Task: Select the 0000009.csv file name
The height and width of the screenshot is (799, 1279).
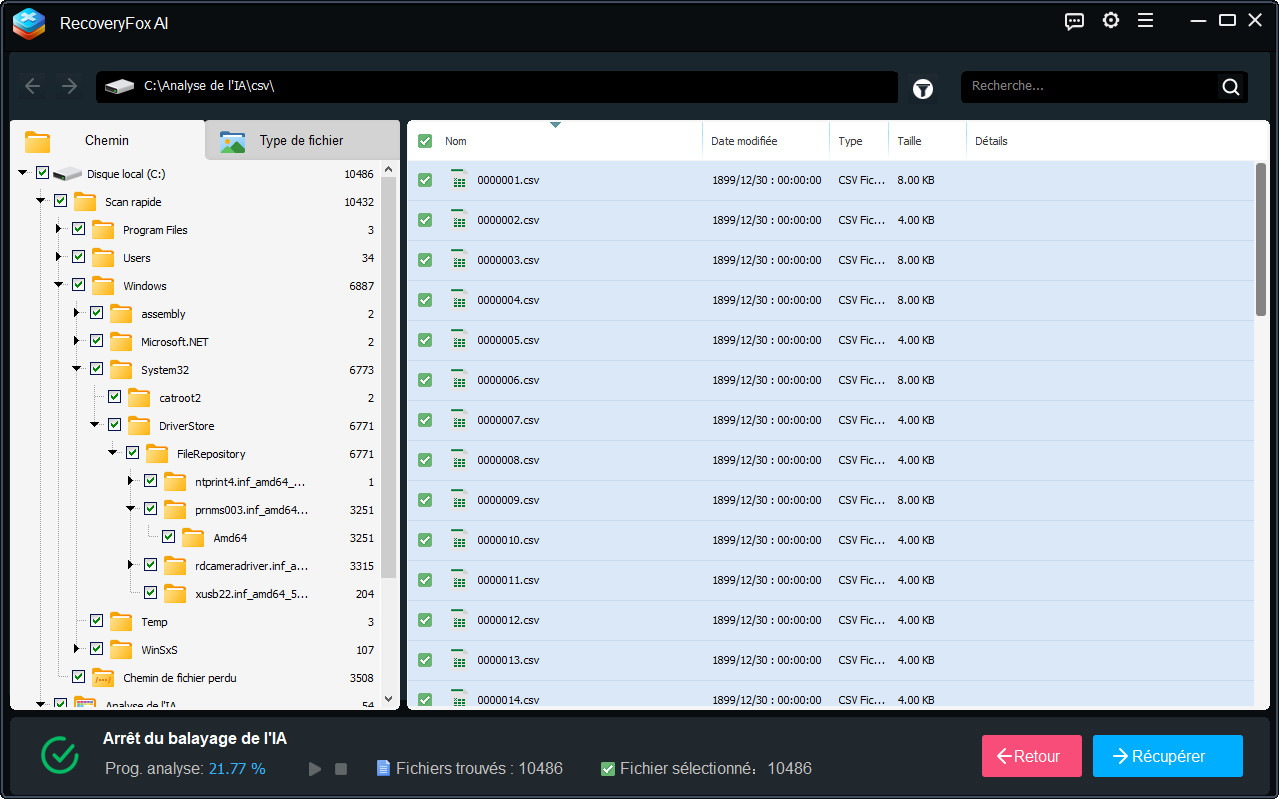Action: click(x=508, y=500)
